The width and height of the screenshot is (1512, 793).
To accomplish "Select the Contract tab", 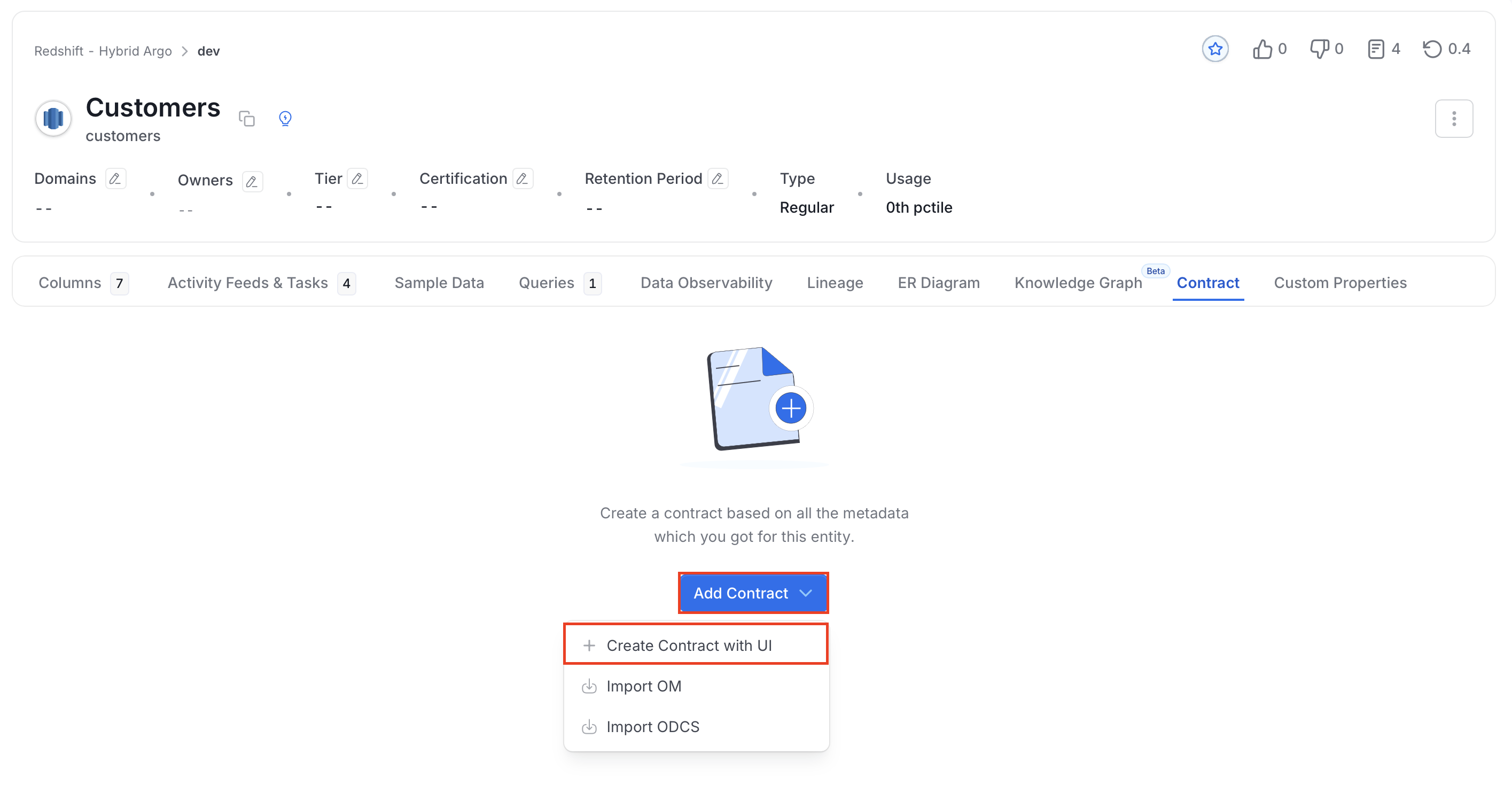I will [1208, 283].
